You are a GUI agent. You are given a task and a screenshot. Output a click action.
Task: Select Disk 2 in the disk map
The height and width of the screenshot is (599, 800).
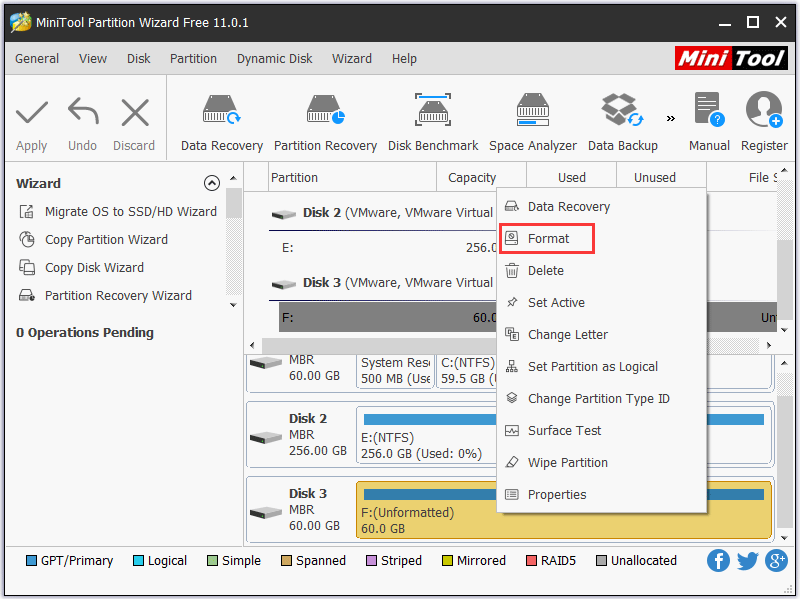(x=301, y=434)
